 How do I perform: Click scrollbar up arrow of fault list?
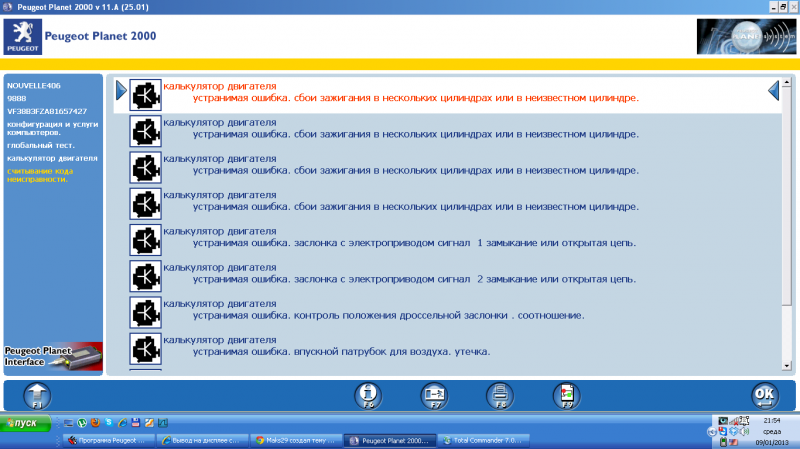(786, 82)
